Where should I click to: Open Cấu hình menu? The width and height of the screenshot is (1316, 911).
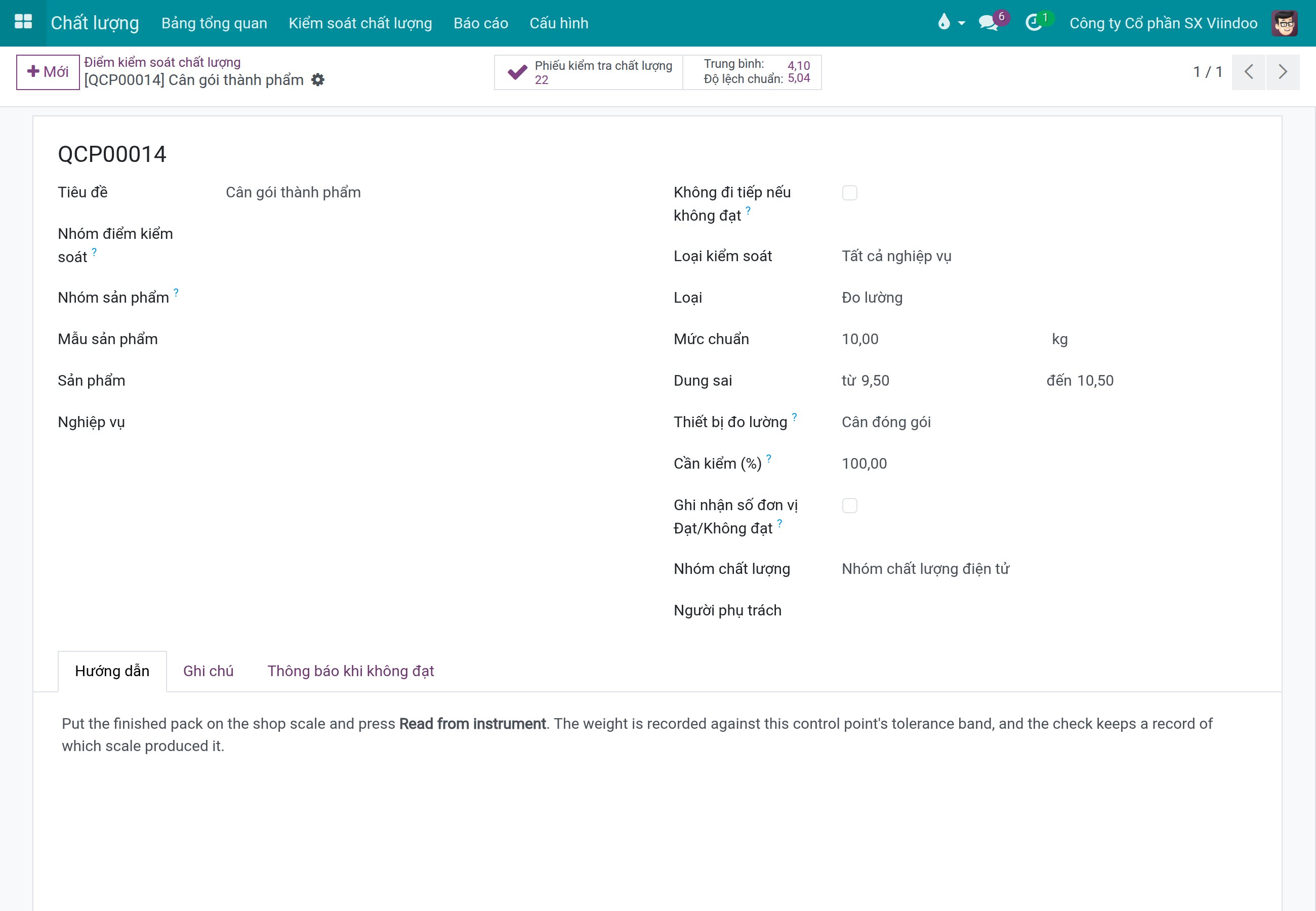[x=559, y=23]
